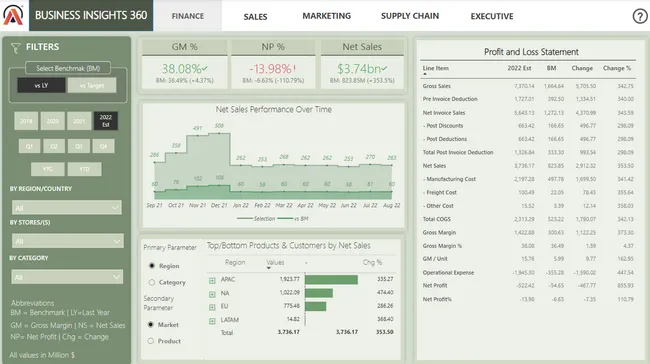Filter by quarter Q1
Screen dimensions: 650x364
click(x=29, y=146)
